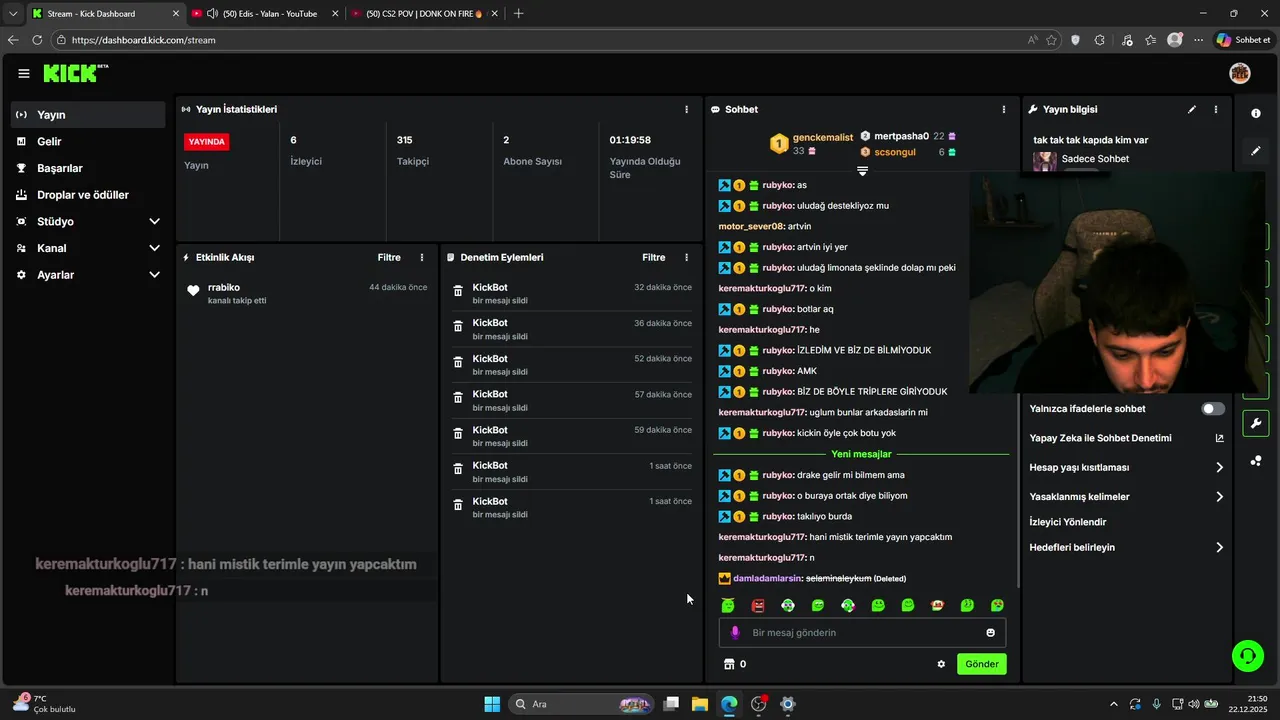This screenshot has height=720, width=1280.
Task: Open the hamburger menu beside the Kick logo
Action: [24, 74]
